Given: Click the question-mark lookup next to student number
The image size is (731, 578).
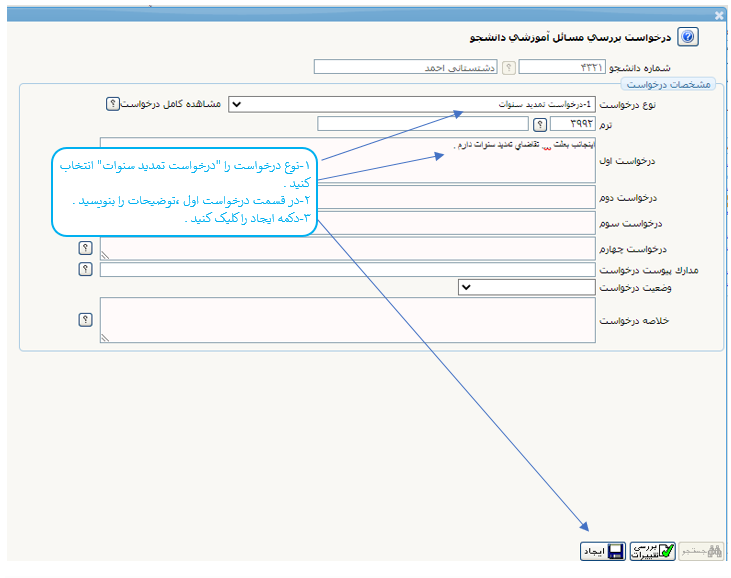Looking at the screenshot, I should click(x=509, y=68).
